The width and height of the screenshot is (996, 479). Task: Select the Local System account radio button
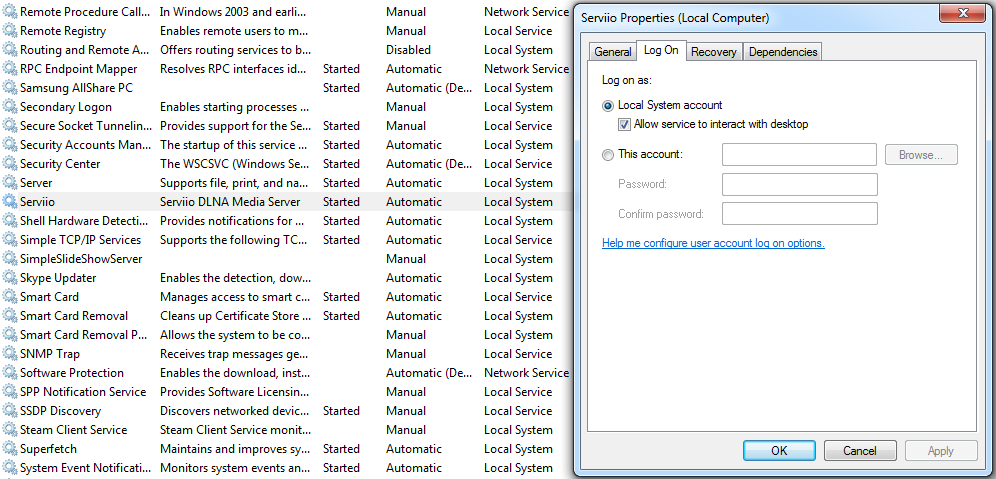(608, 105)
